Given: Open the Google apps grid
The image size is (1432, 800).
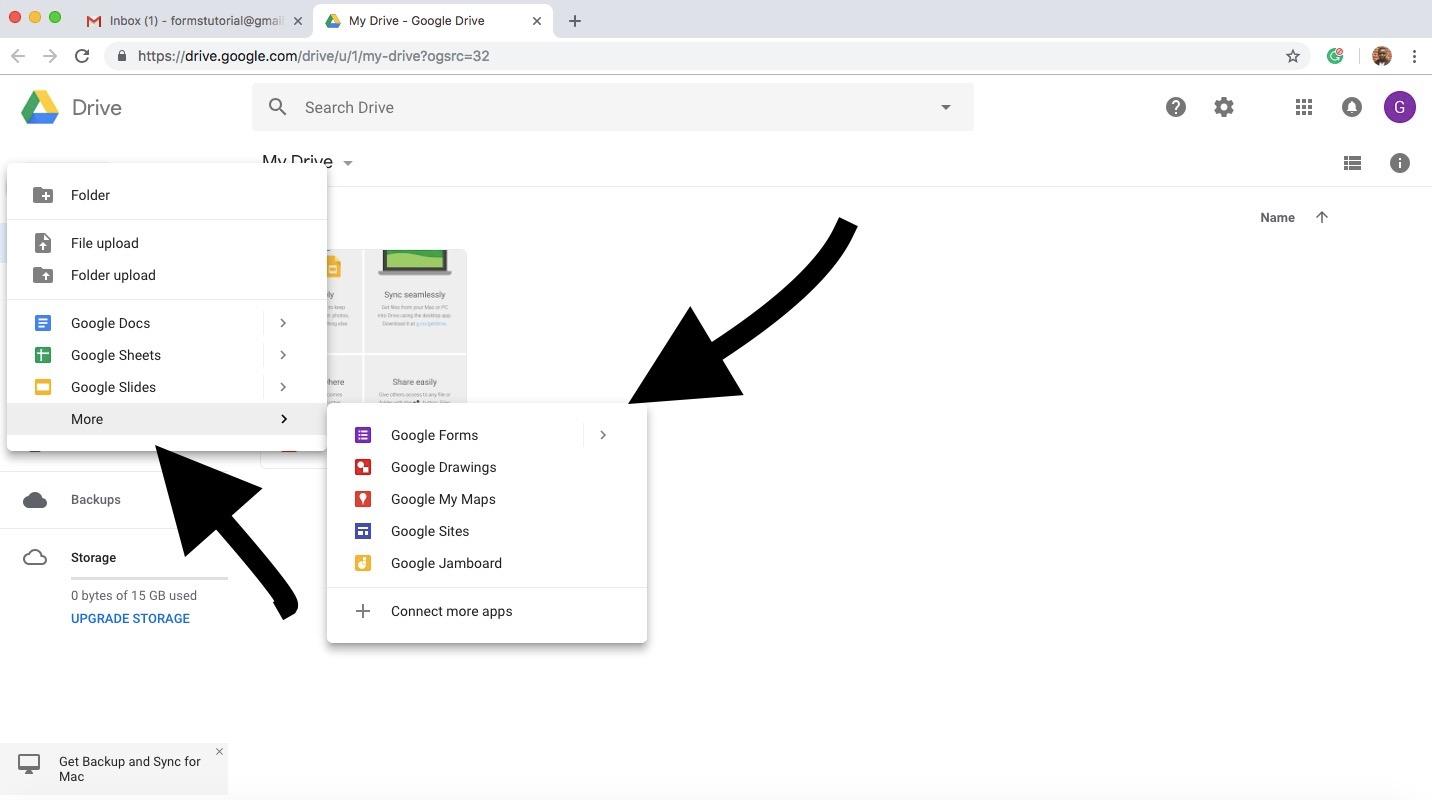Looking at the screenshot, I should pos(1304,107).
